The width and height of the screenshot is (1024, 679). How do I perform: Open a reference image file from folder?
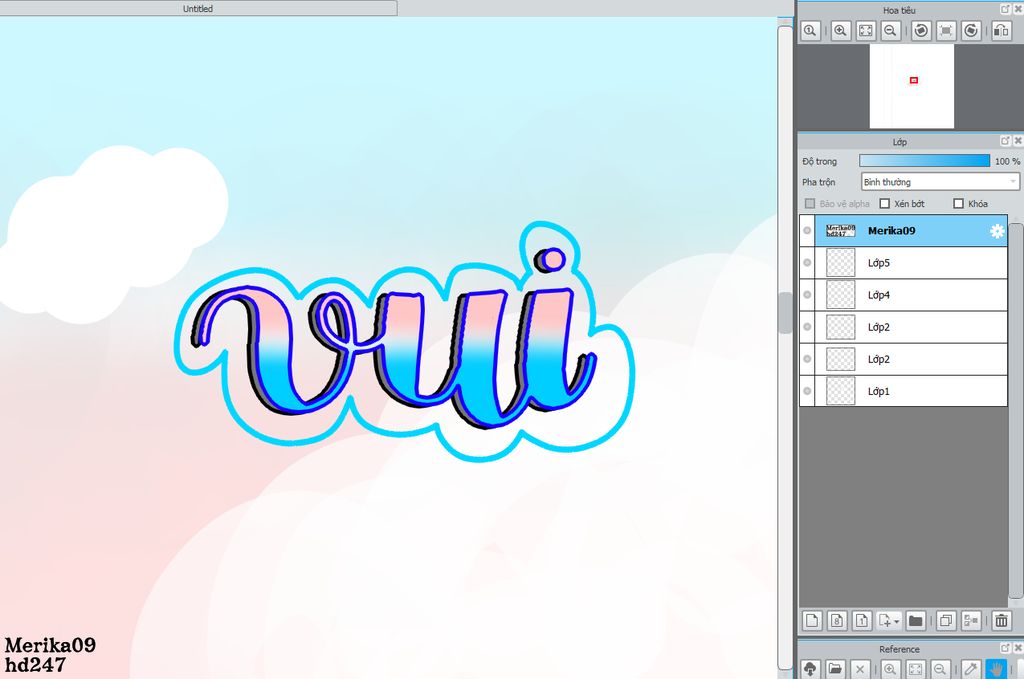(835, 669)
